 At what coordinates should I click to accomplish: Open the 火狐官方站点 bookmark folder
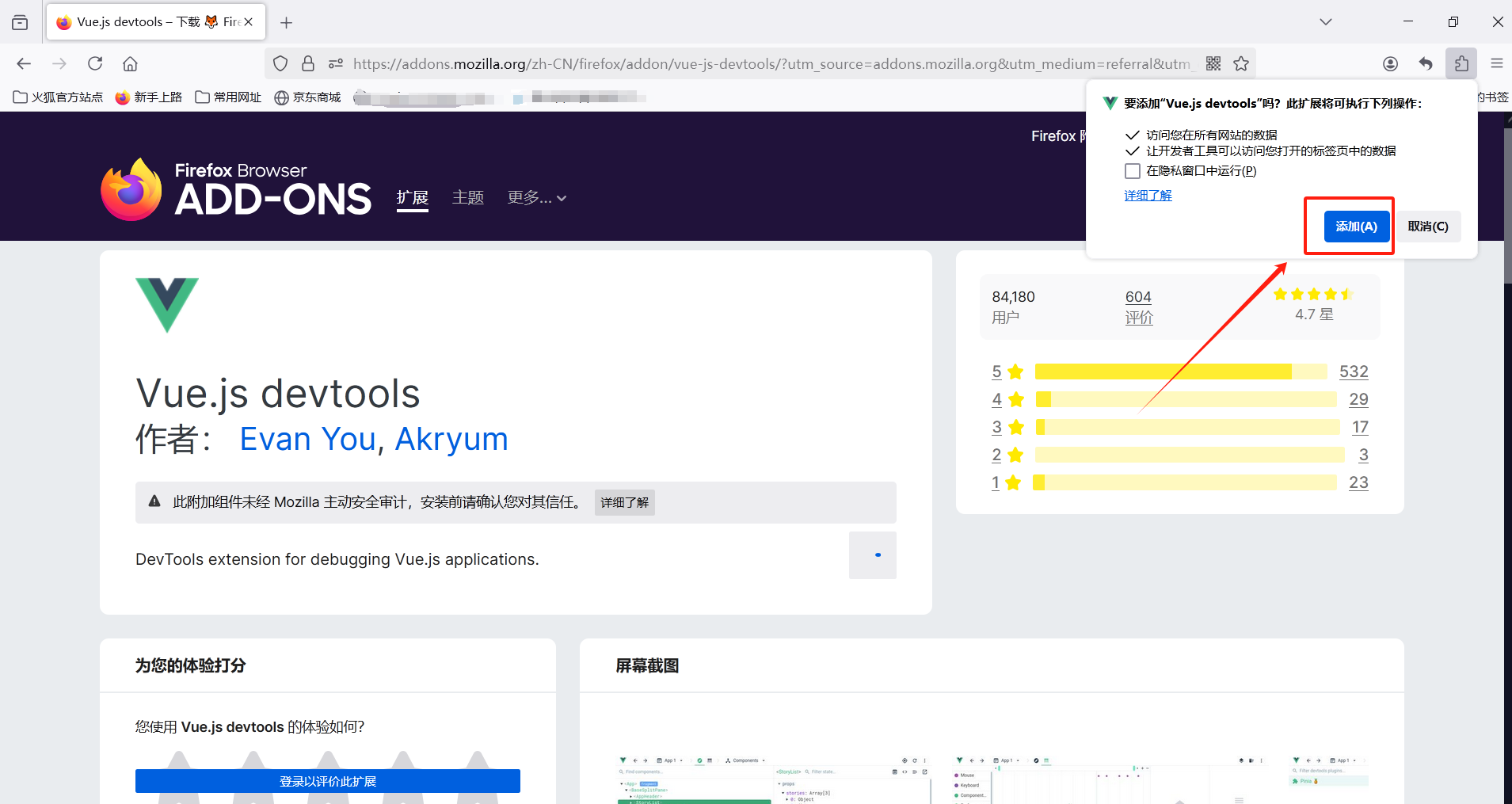click(59, 97)
